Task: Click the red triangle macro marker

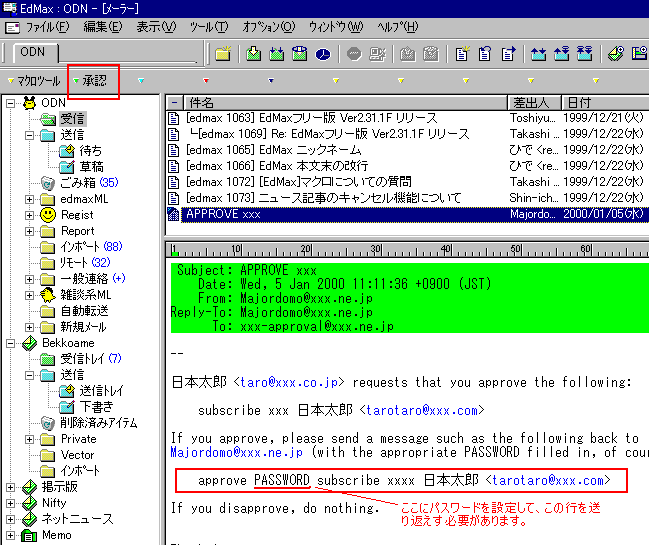Action: point(206,81)
